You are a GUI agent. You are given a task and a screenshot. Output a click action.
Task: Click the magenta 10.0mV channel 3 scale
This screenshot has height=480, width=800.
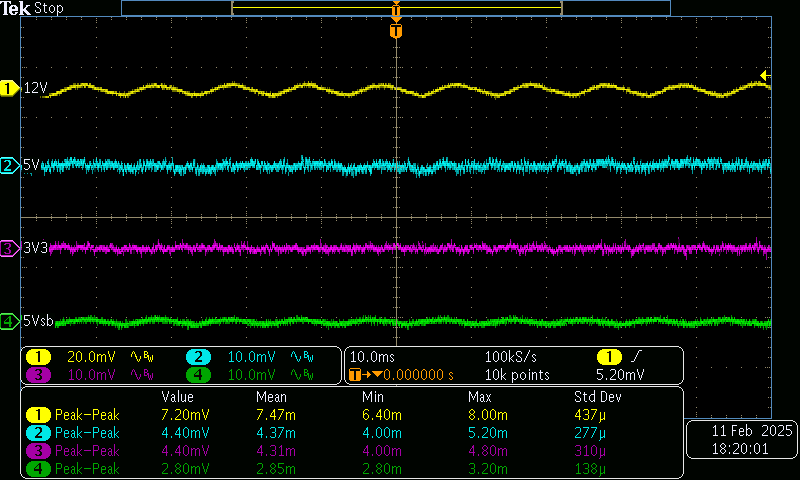pyautogui.click(x=91, y=375)
